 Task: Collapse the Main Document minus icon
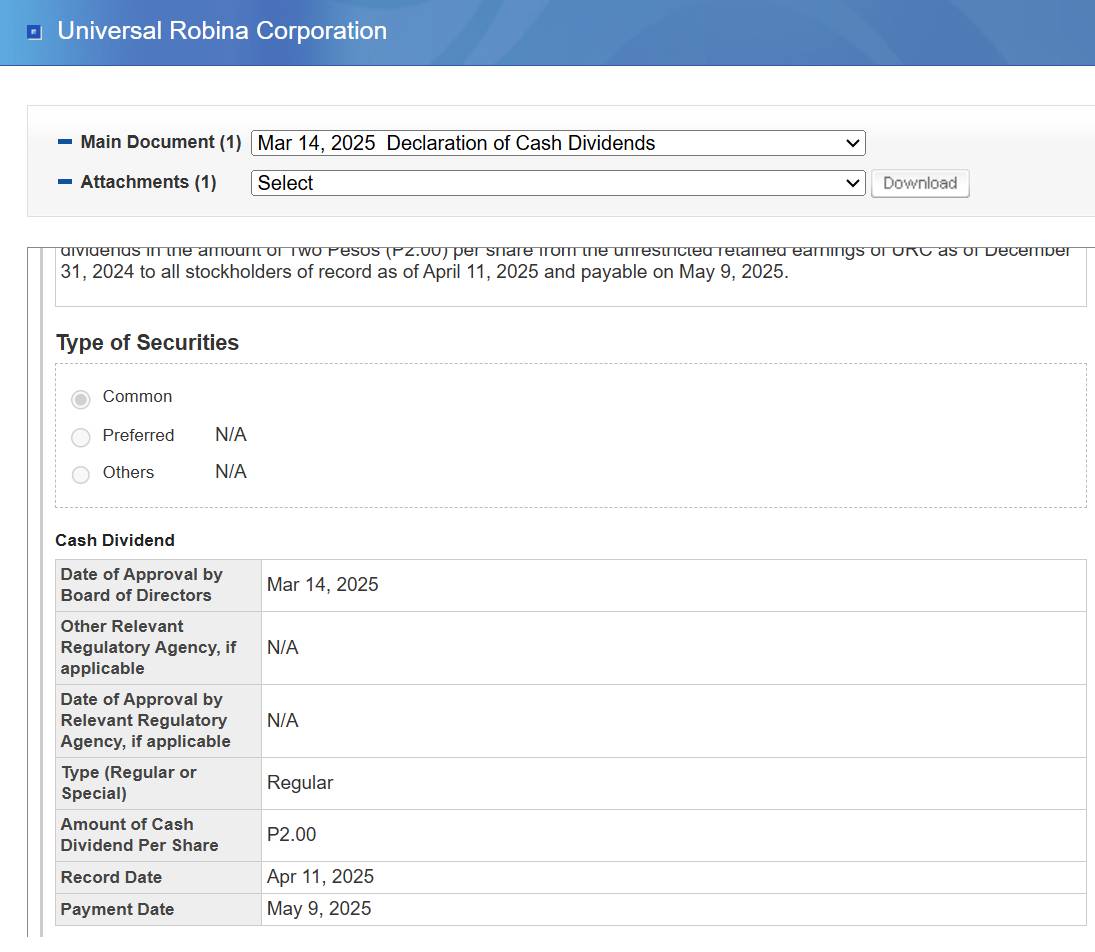tap(65, 142)
